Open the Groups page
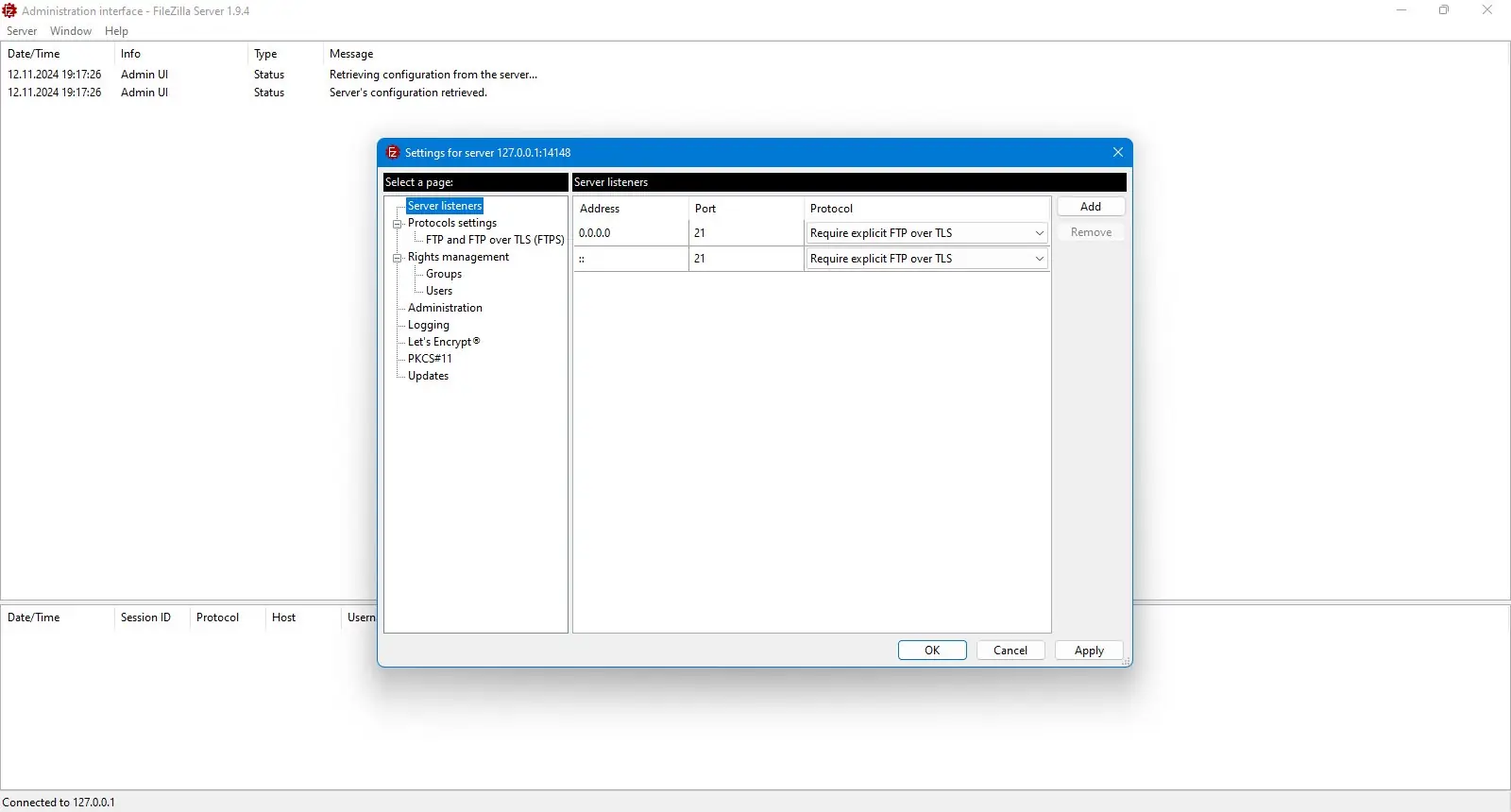Image resolution: width=1511 pixels, height=812 pixels. pos(444,274)
